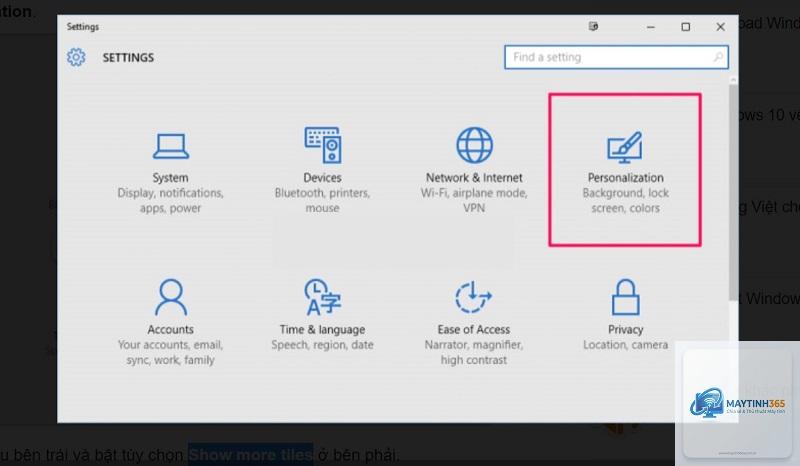800x466 pixels.
Task: Open the Privacy padlock icon
Action: (x=626, y=297)
